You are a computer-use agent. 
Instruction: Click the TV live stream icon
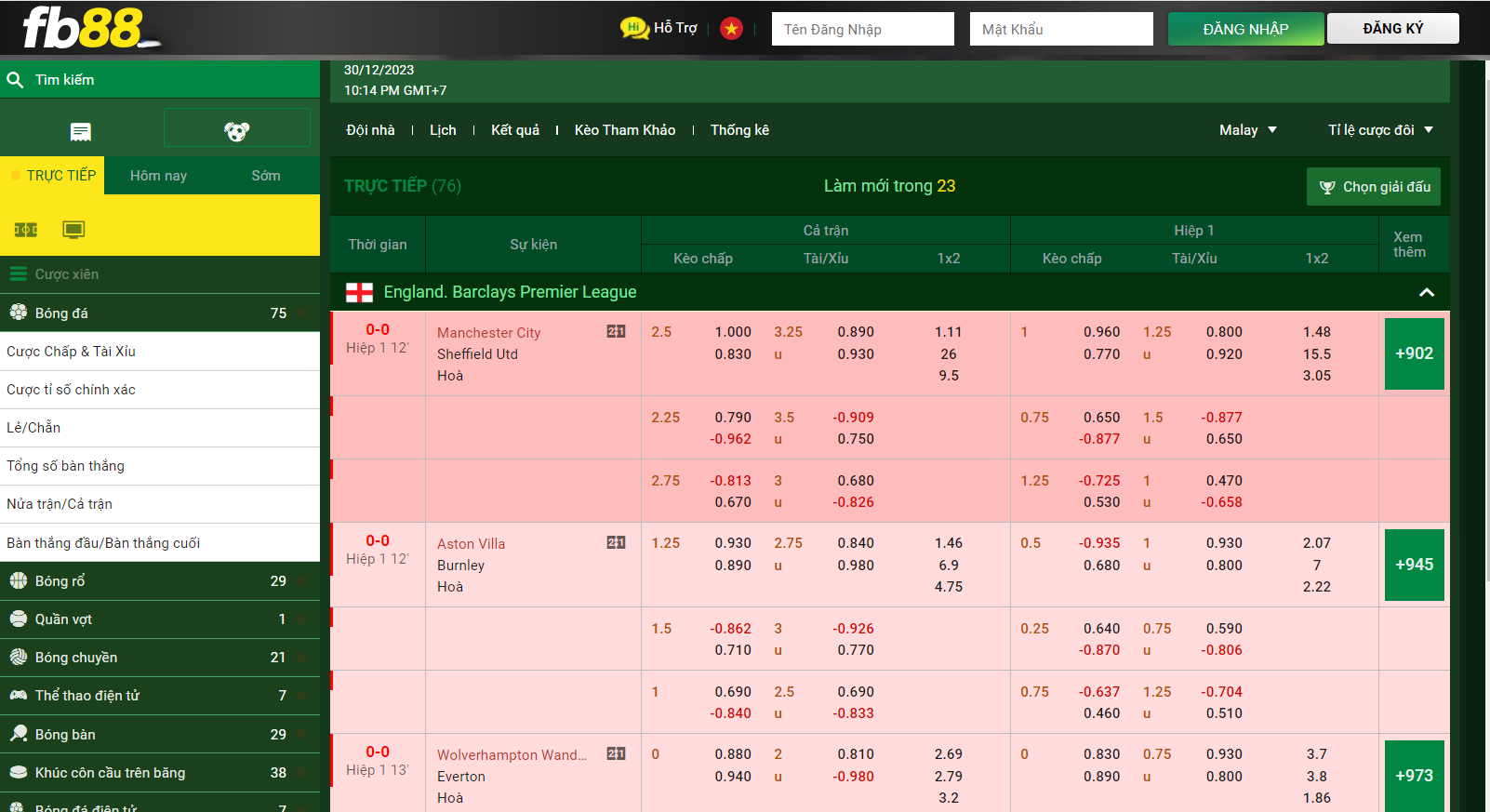[73, 230]
